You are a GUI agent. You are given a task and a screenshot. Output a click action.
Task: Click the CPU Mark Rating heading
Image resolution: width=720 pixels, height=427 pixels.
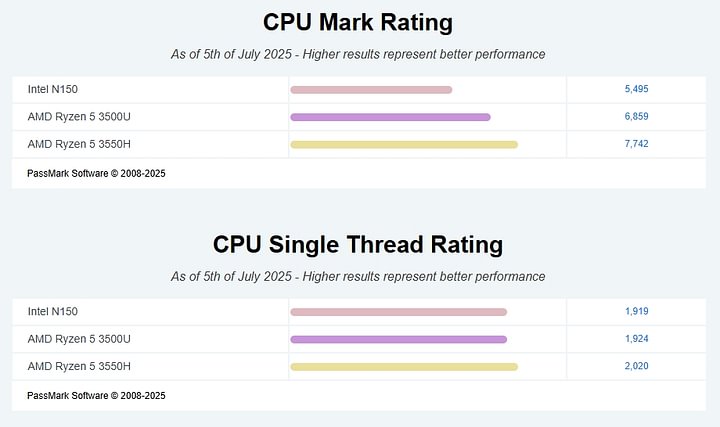pyautogui.click(x=358, y=22)
